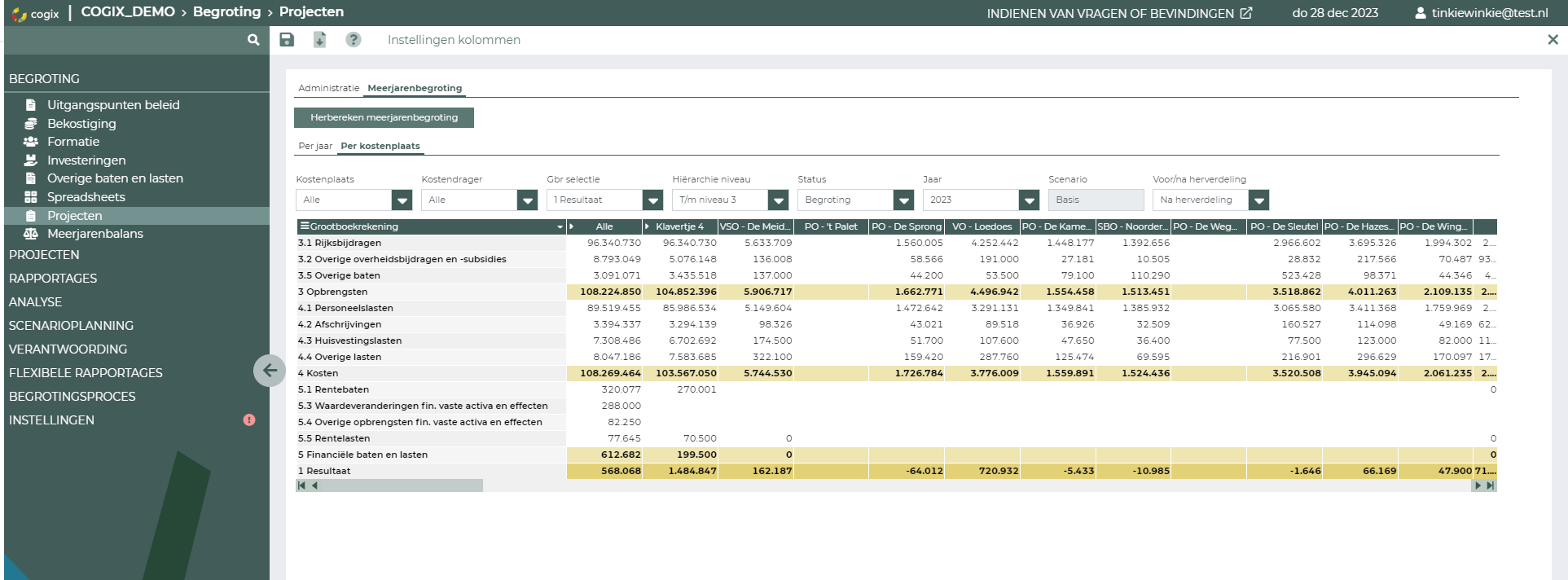The height and width of the screenshot is (580, 1568).
Task: Click the COGIX_DEMO breadcrumb
Action: point(128,11)
